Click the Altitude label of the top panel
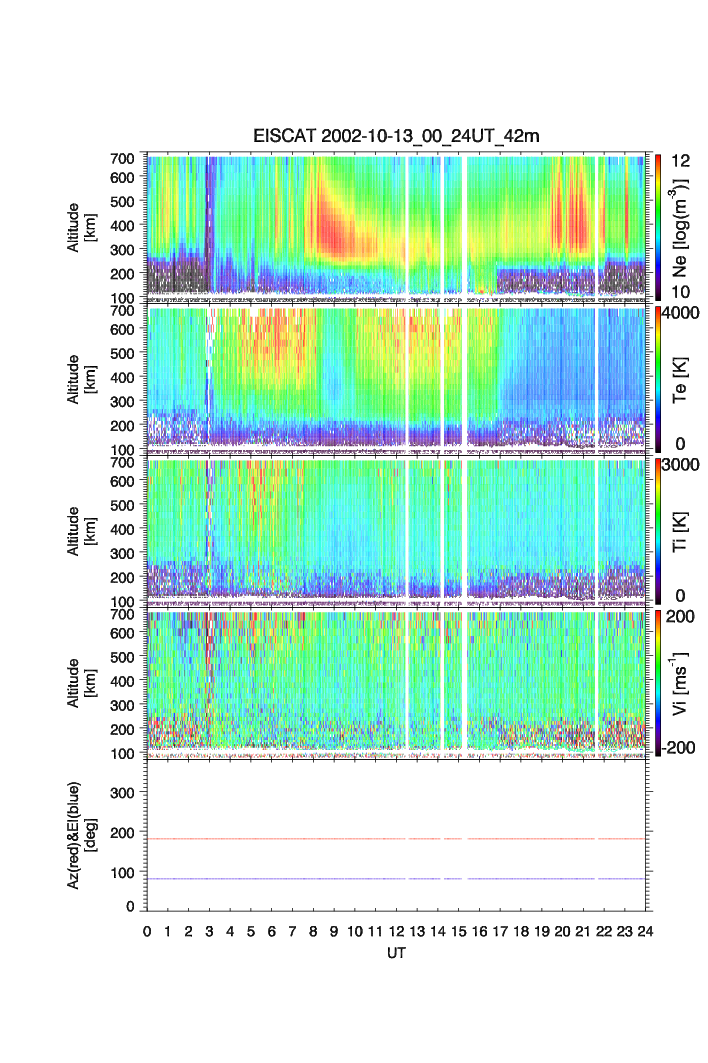Viewport: 708px width, 1063px height. point(80,224)
